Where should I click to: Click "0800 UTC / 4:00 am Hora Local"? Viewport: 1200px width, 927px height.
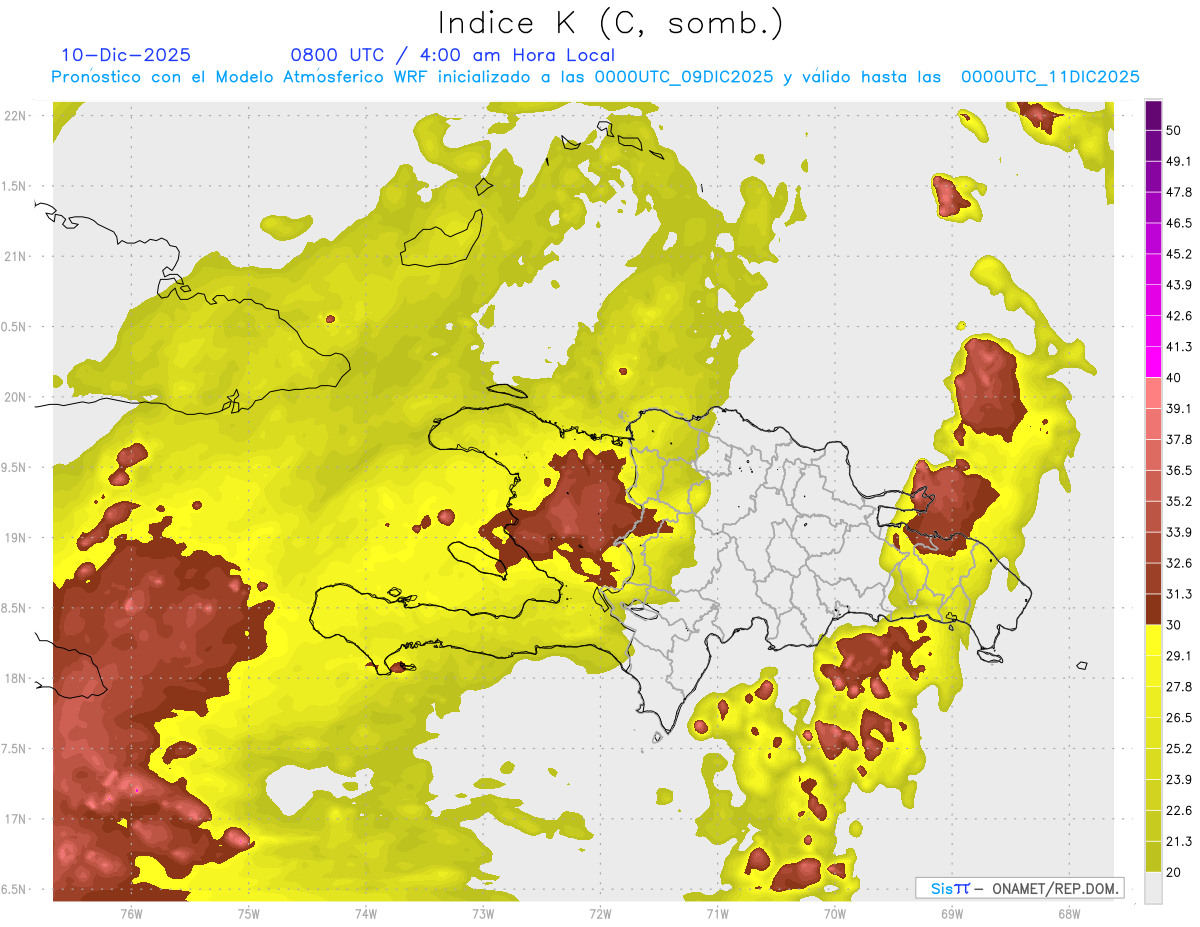pos(453,55)
